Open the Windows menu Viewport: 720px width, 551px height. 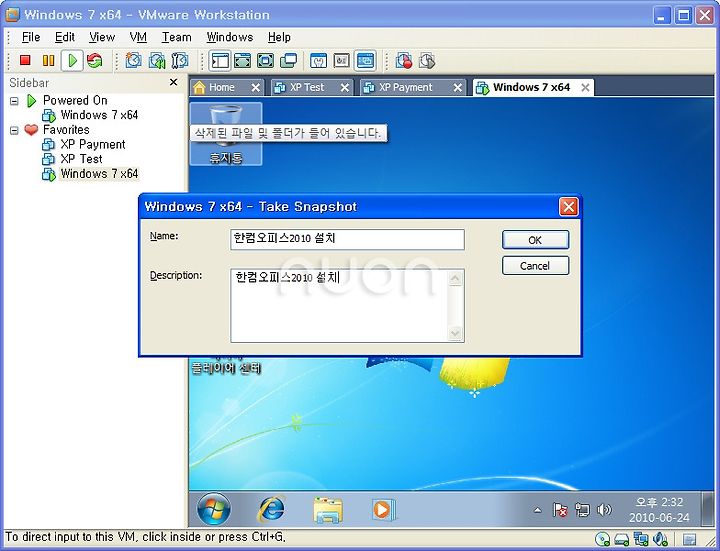[230, 37]
